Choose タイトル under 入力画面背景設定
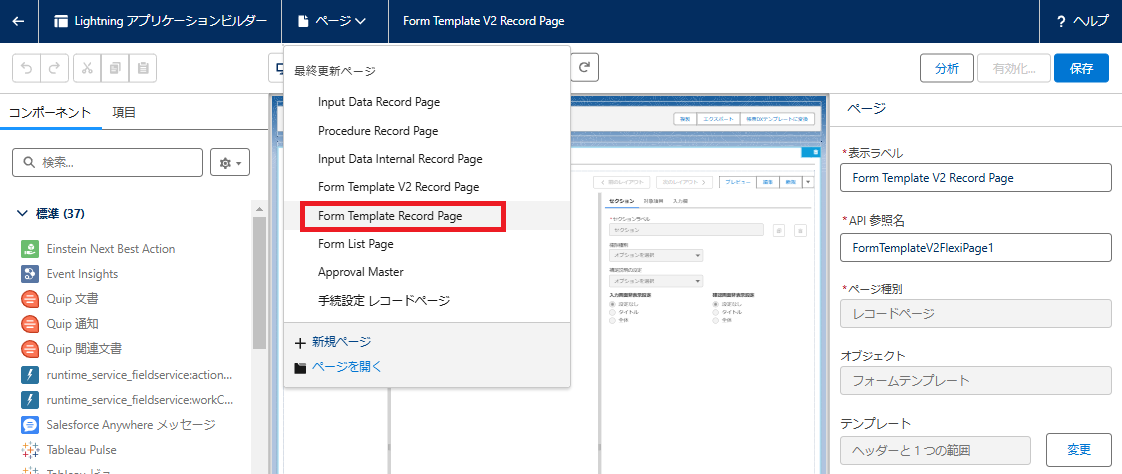The image size is (1122, 474). coord(612,311)
